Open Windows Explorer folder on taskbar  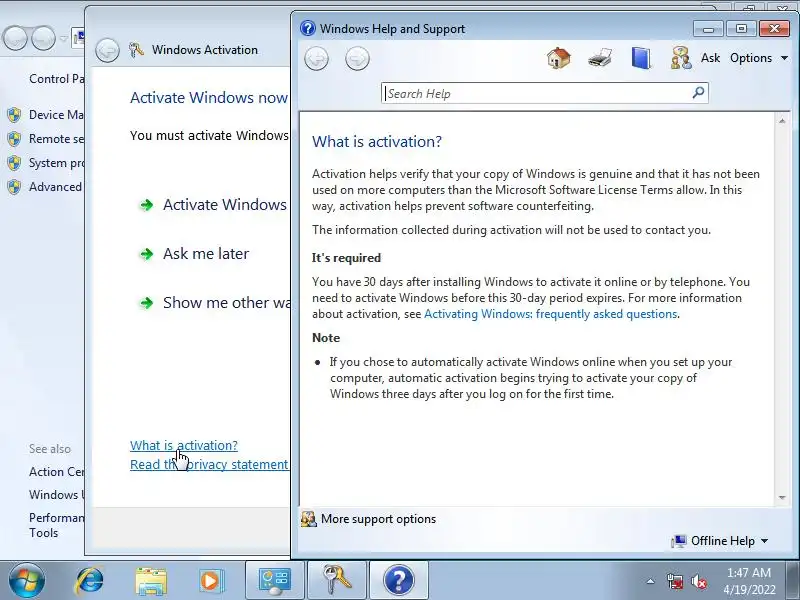point(151,581)
